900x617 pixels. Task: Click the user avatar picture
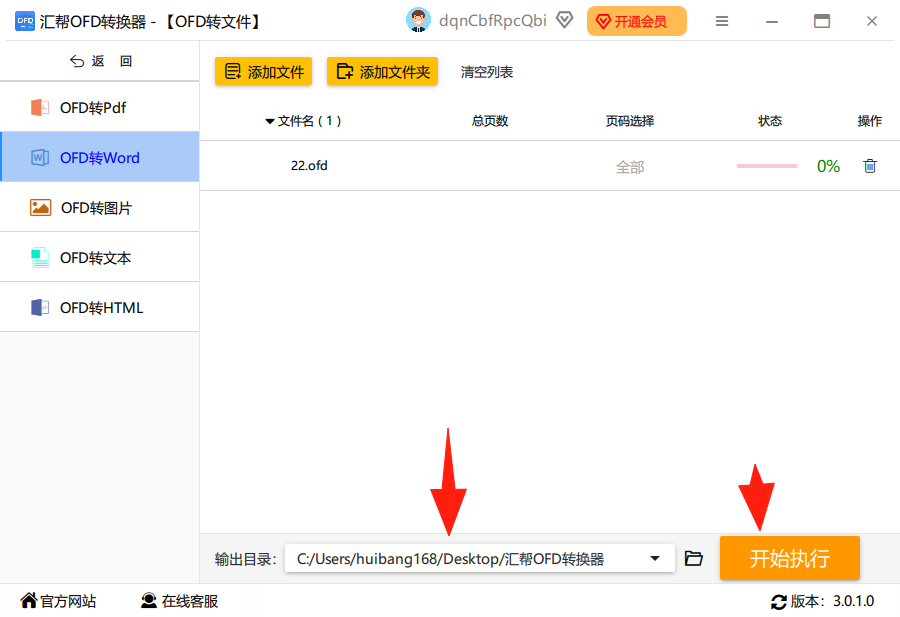(x=418, y=21)
